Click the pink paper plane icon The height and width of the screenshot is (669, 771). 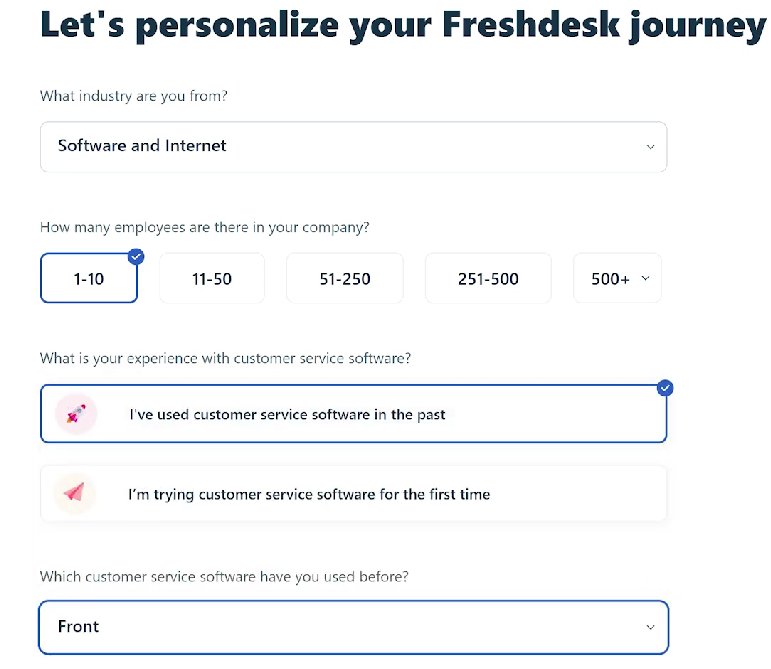pyautogui.click(x=75, y=493)
